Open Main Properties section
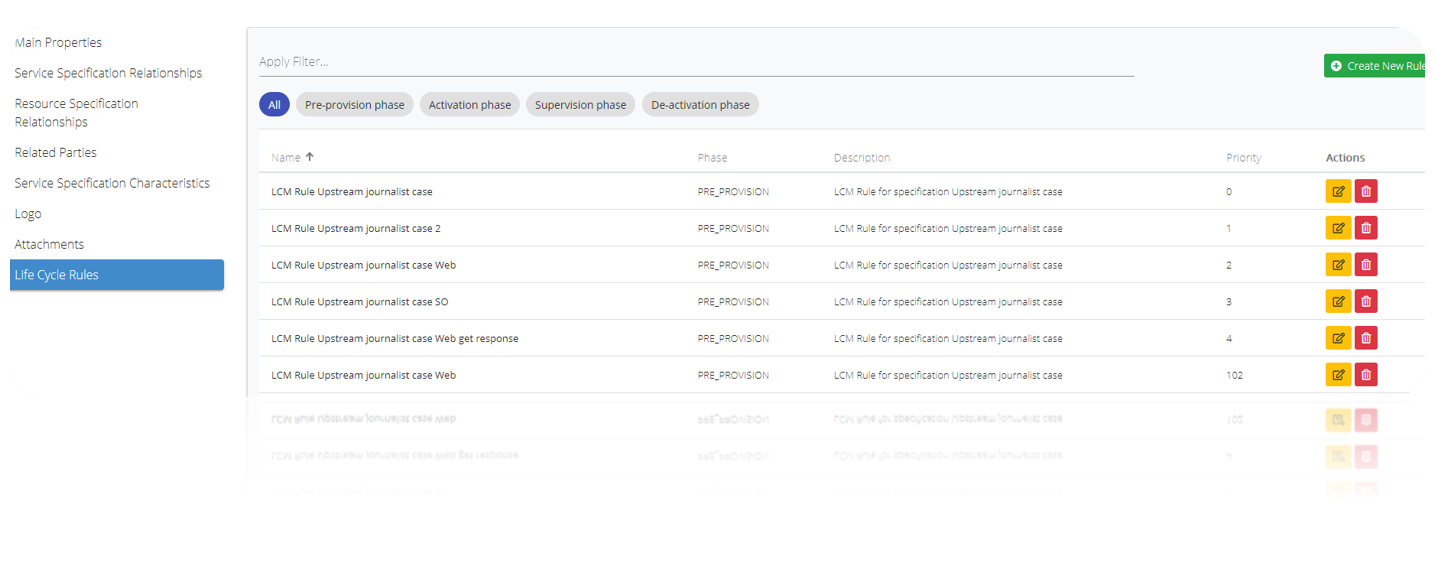 [58, 43]
